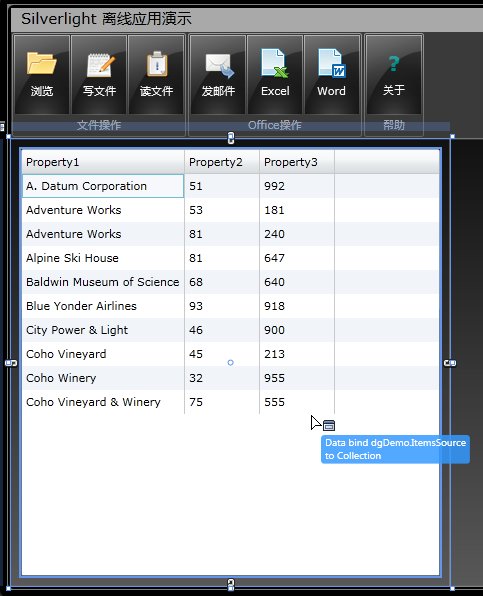Select the A. Datum Corporation cell

103,186
